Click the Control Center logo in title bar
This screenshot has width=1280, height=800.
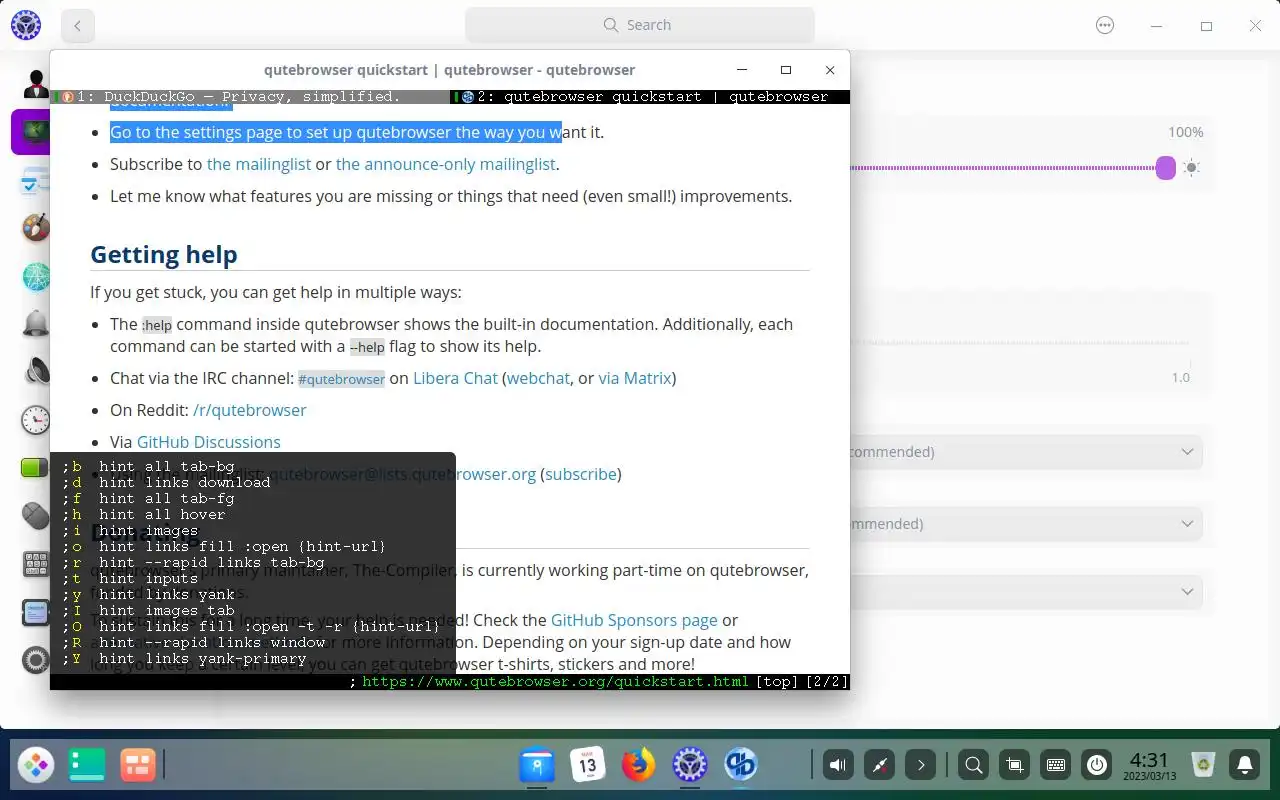pyautogui.click(x=26, y=25)
